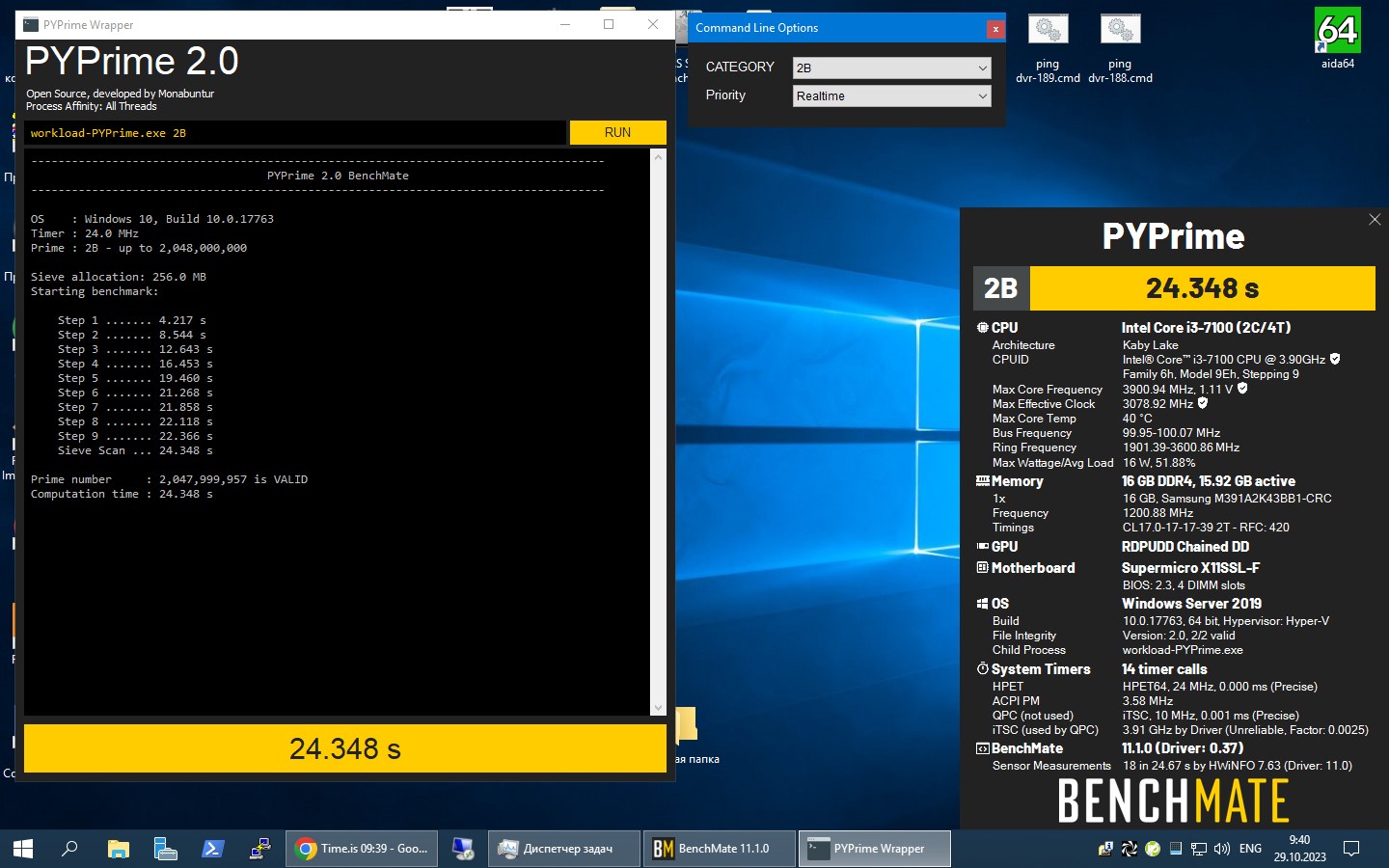Click the Windows Server 2019 OS value
This screenshot has width=1389, height=868.
click(1191, 604)
